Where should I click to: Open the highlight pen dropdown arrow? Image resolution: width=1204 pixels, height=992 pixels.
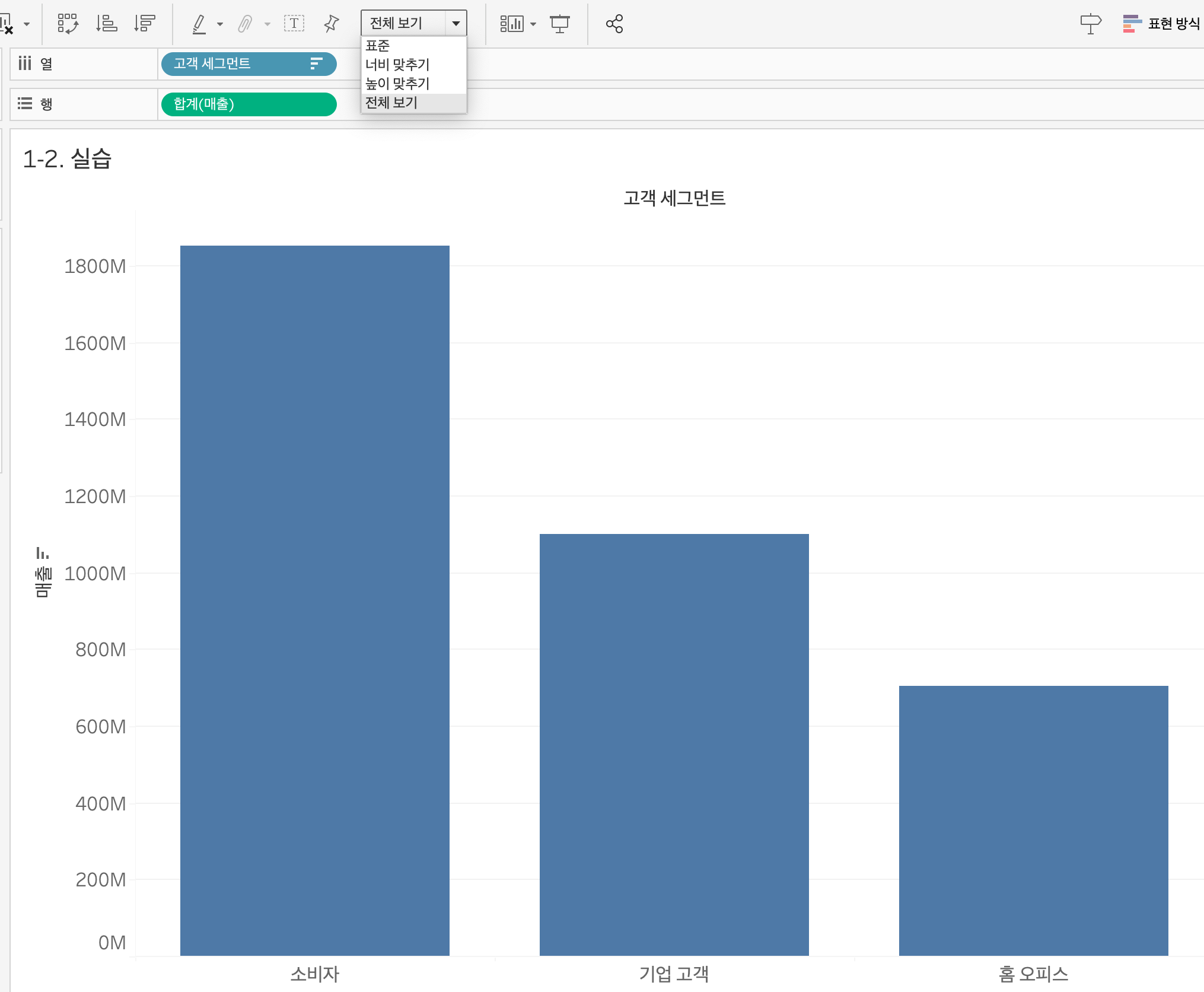[x=220, y=24]
